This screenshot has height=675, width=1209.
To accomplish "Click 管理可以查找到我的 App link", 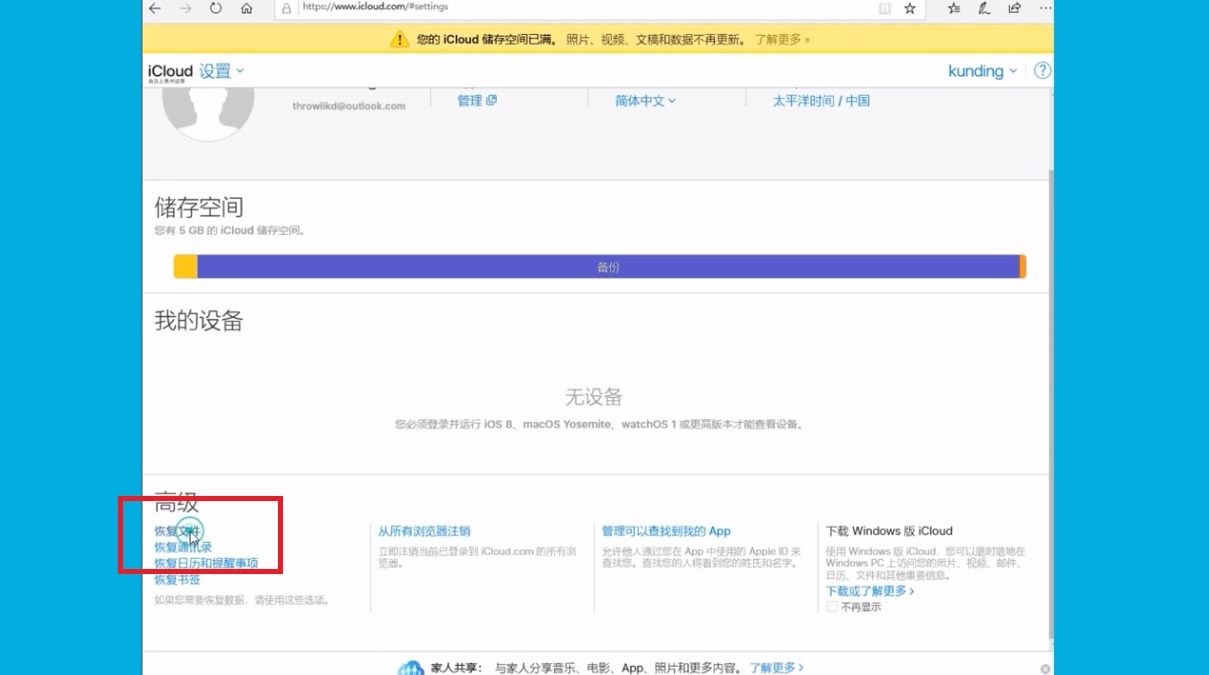I will (666, 531).
